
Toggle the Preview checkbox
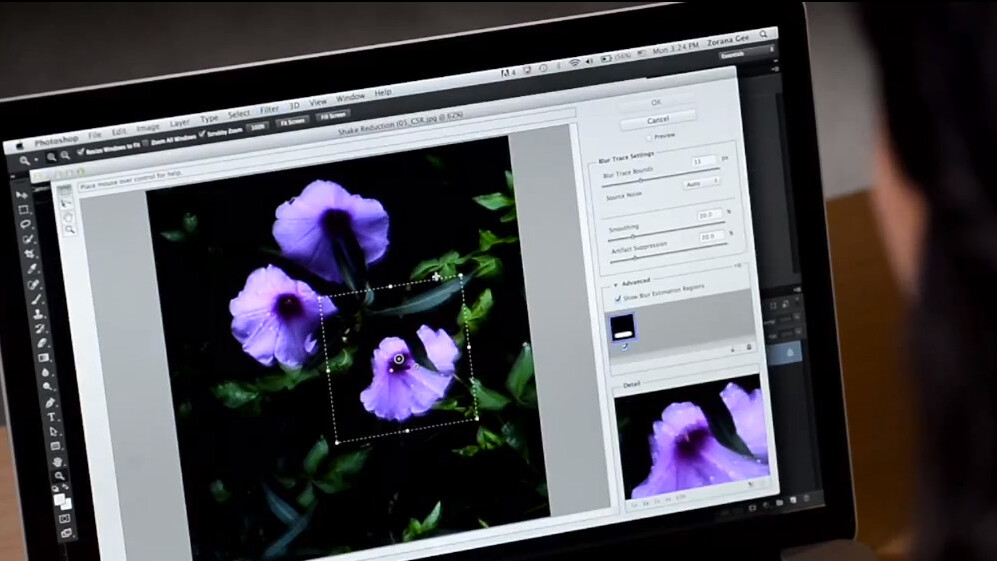(648, 136)
